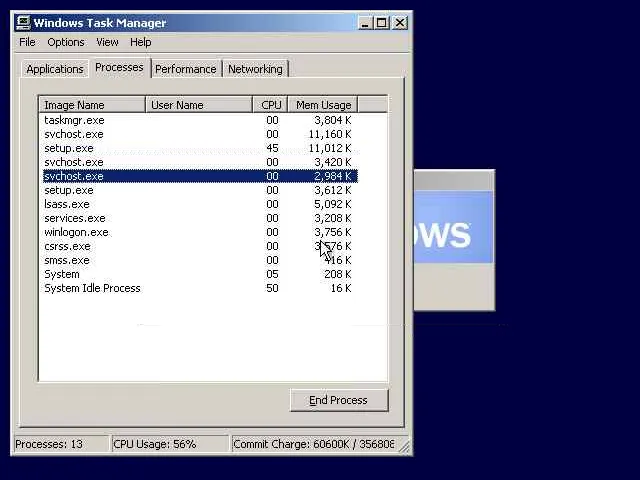Viewport: 640px width, 480px height.
Task: Click the Windows setup banner behind Task Manager
Action: pyautogui.click(x=454, y=227)
